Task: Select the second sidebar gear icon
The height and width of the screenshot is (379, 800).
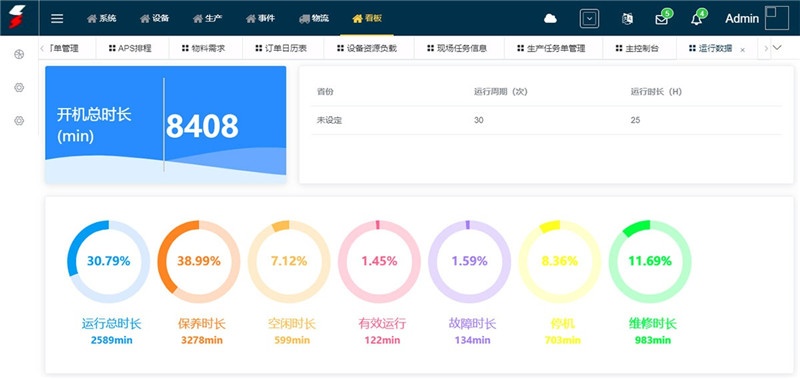Action: click(x=19, y=87)
